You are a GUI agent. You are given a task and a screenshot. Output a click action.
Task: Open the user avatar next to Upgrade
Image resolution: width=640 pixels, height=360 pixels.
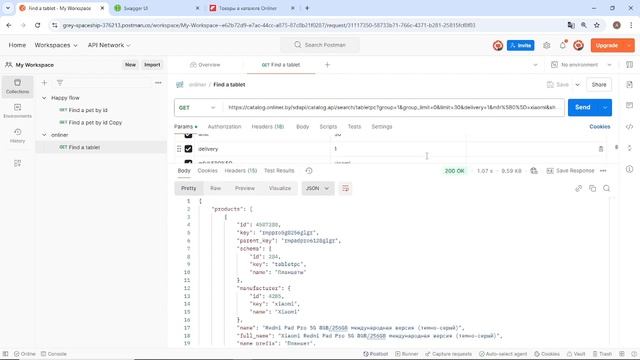point(578,45)
